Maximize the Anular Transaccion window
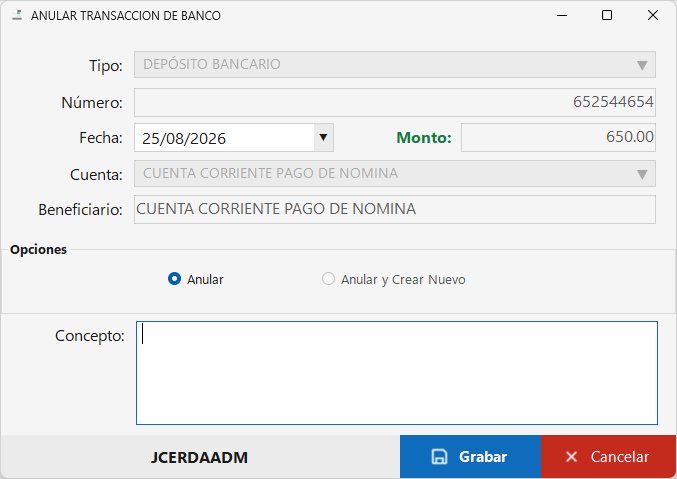The image size is (677, 479). click(x=607, y=16)
